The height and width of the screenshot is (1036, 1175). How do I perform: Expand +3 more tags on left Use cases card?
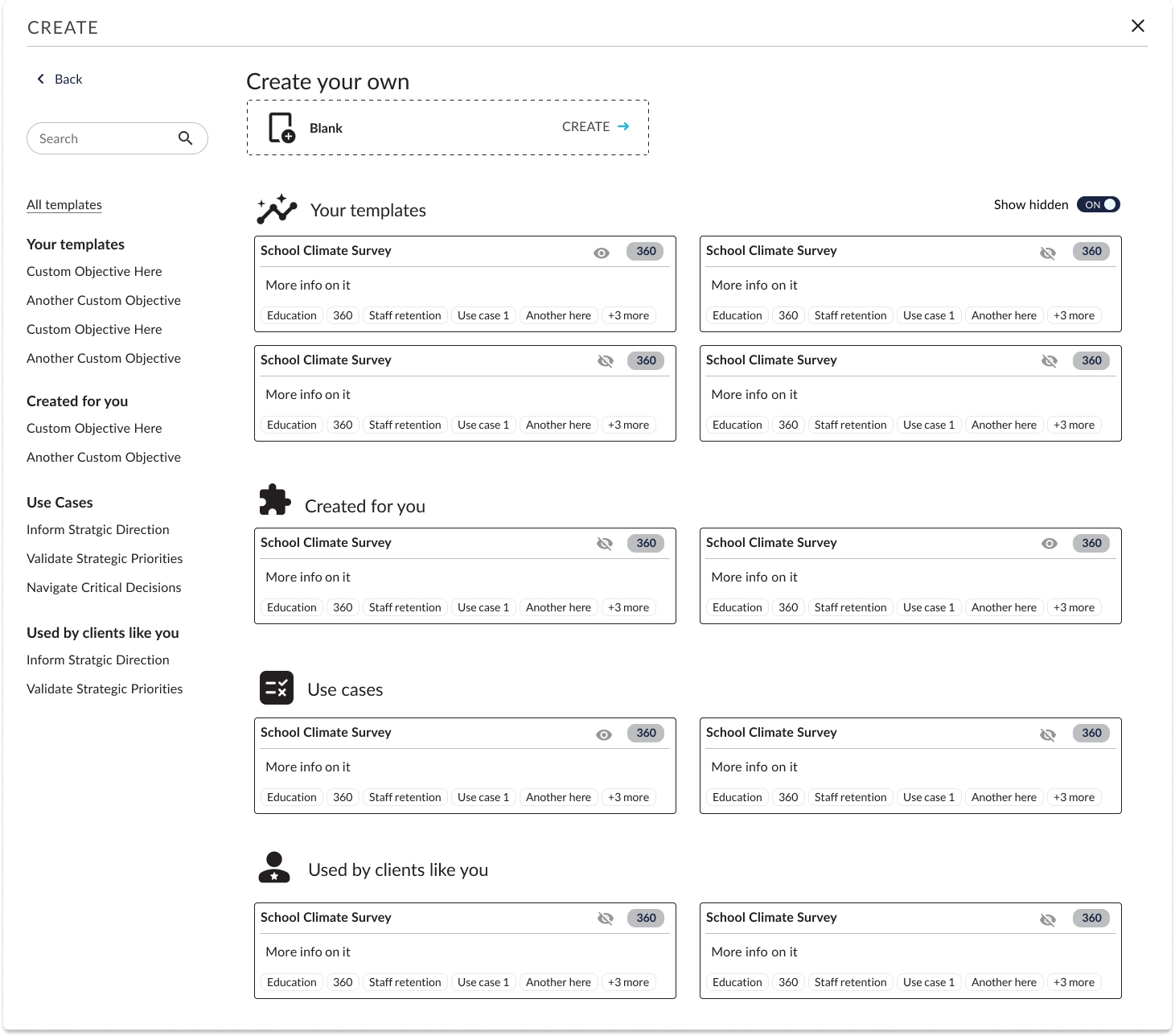(x=628, y=797)
